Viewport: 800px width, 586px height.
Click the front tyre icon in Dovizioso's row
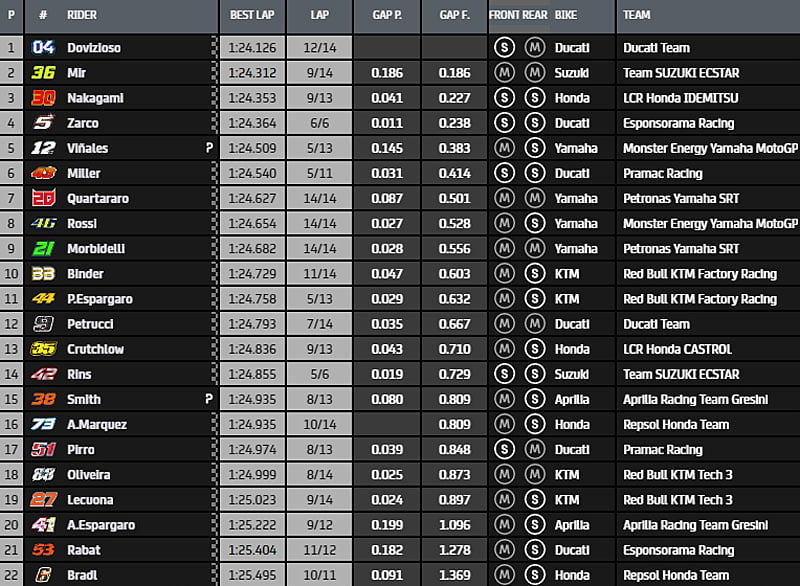504,47
